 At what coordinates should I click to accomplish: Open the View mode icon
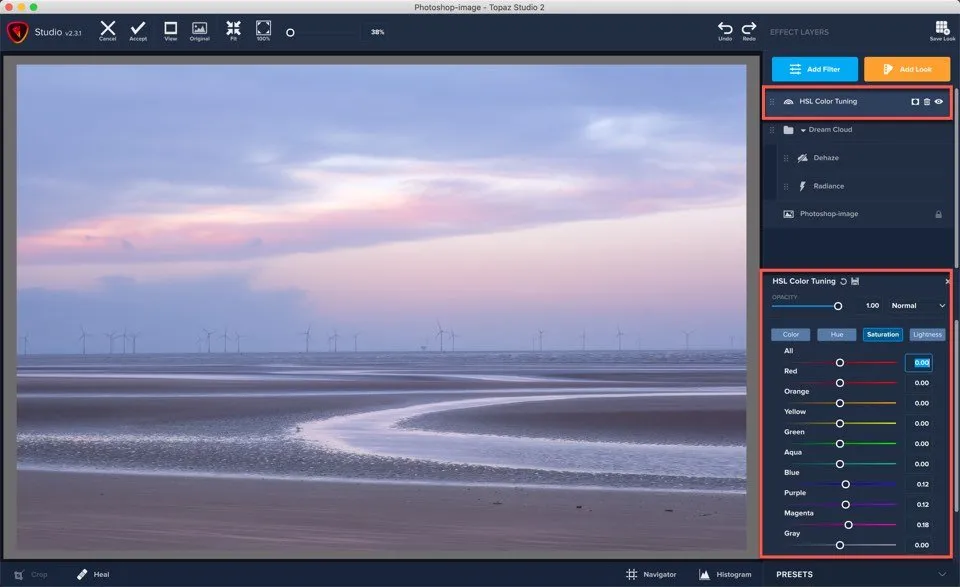[x=171, y=28]
